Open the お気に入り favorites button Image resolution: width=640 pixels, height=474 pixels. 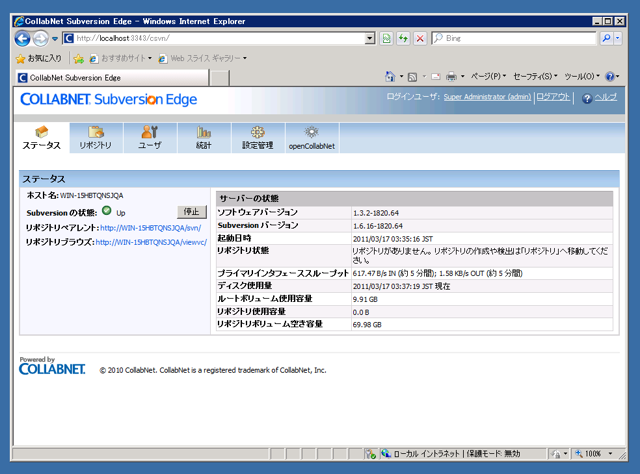[39, 58]
